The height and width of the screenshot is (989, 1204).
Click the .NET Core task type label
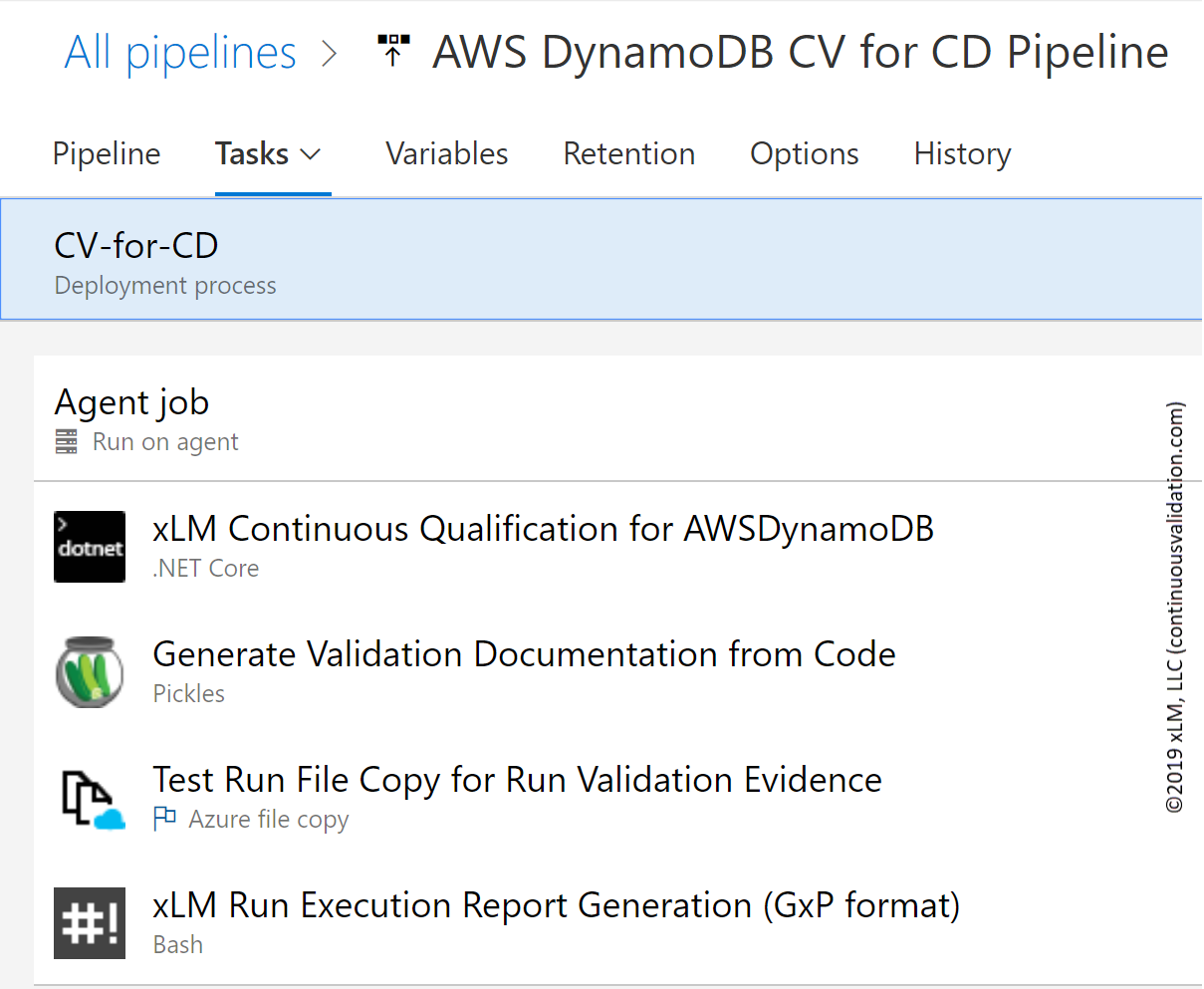coord(206,569)
